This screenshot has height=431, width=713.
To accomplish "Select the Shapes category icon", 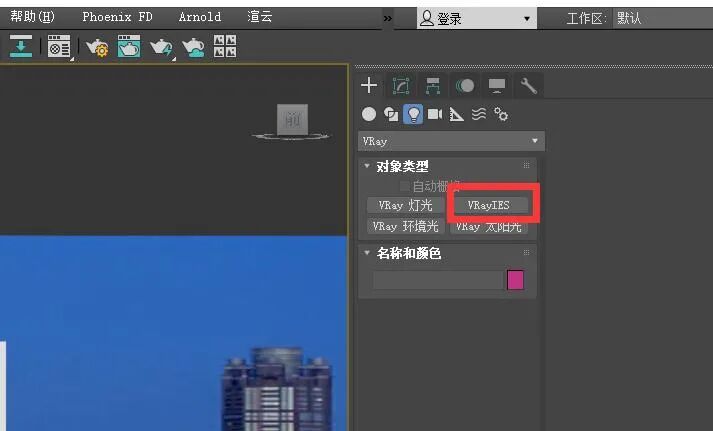I will (391, 114).
